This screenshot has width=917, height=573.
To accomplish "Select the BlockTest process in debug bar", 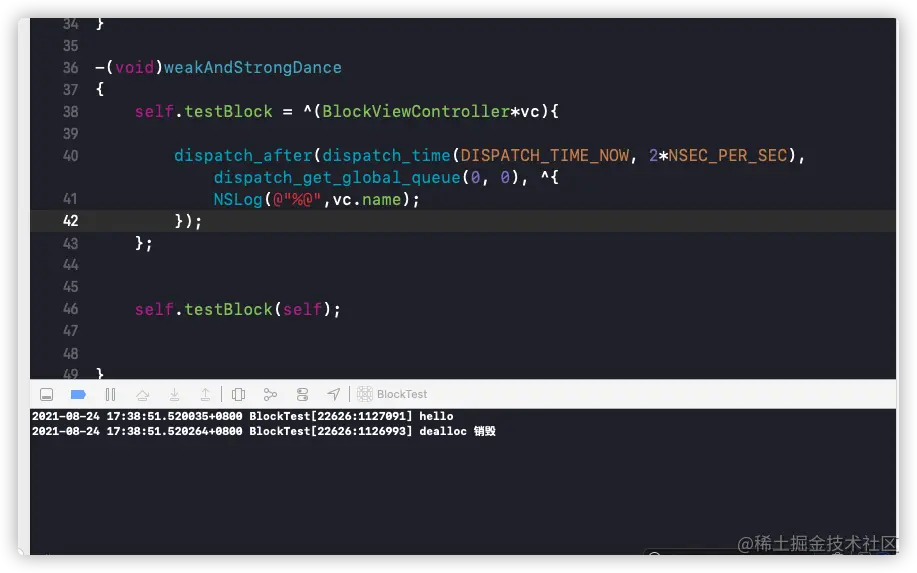I will [x=392, y=394].
